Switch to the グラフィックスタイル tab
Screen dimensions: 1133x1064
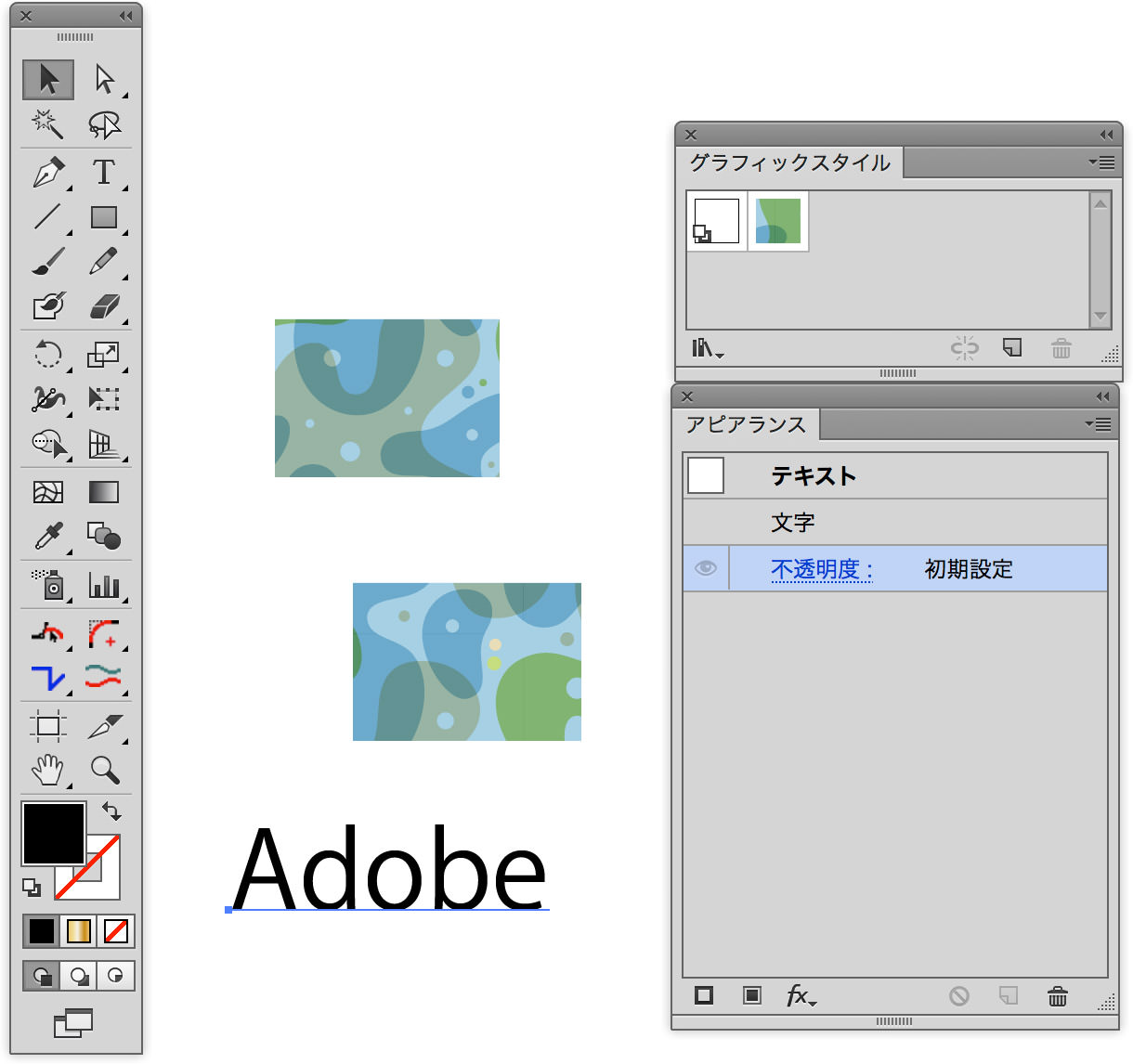[x=789, y=162]
